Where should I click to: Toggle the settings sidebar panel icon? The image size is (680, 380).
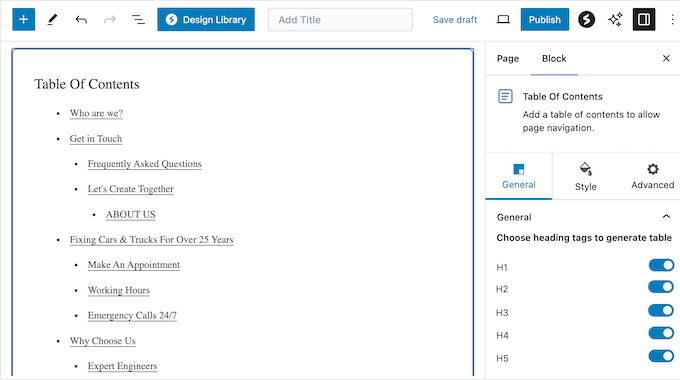pyautogui.click(x=644, y=20)
